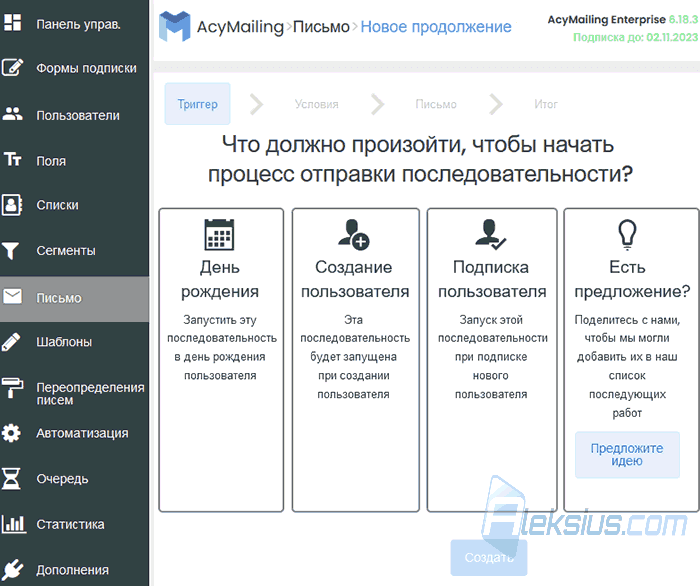Click the Переопределения писем paint-roller icon
The width and height of the screenshot is (700, 586).
point(12,388)
